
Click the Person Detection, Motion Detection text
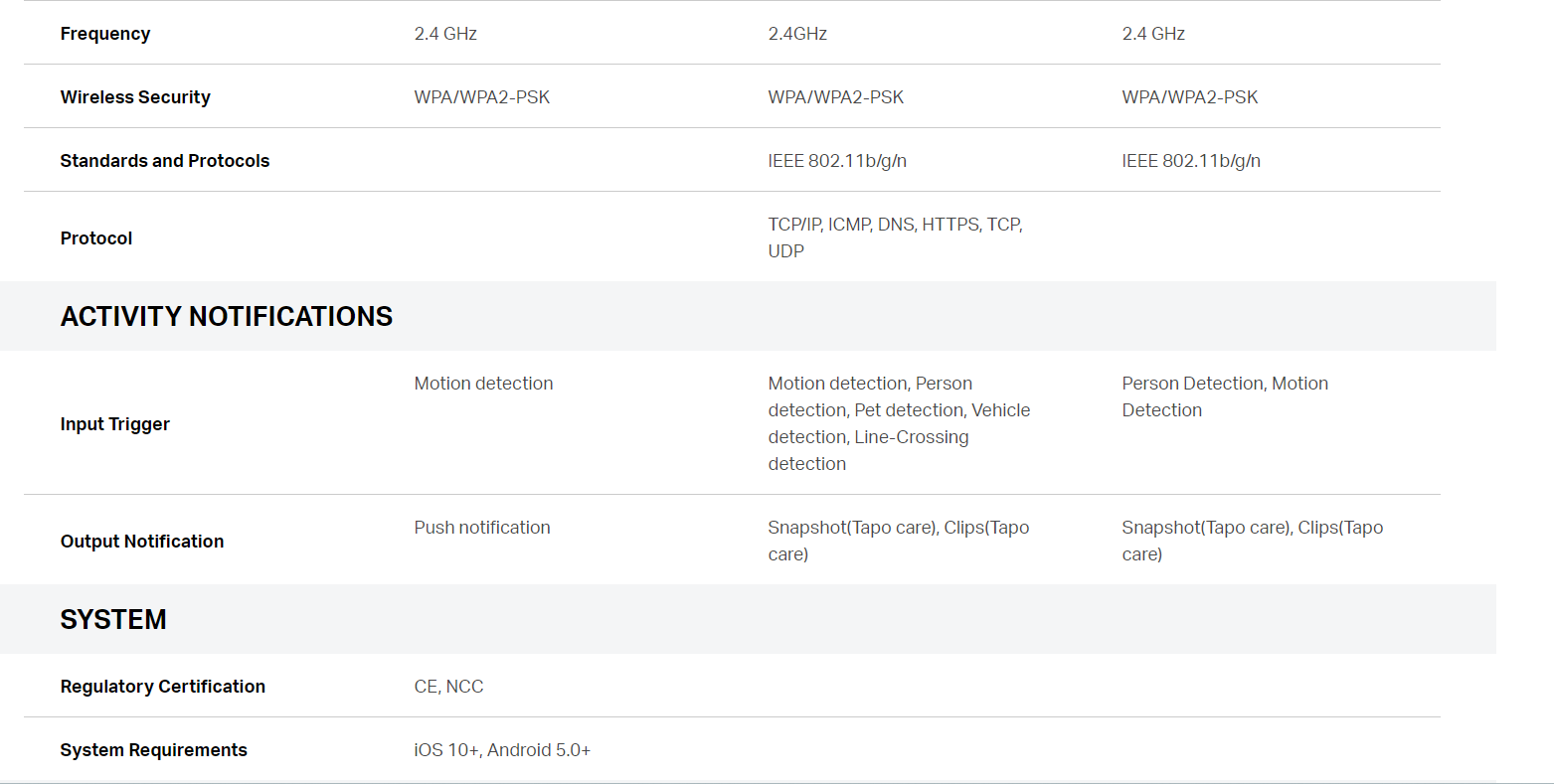coord(1225,396)
